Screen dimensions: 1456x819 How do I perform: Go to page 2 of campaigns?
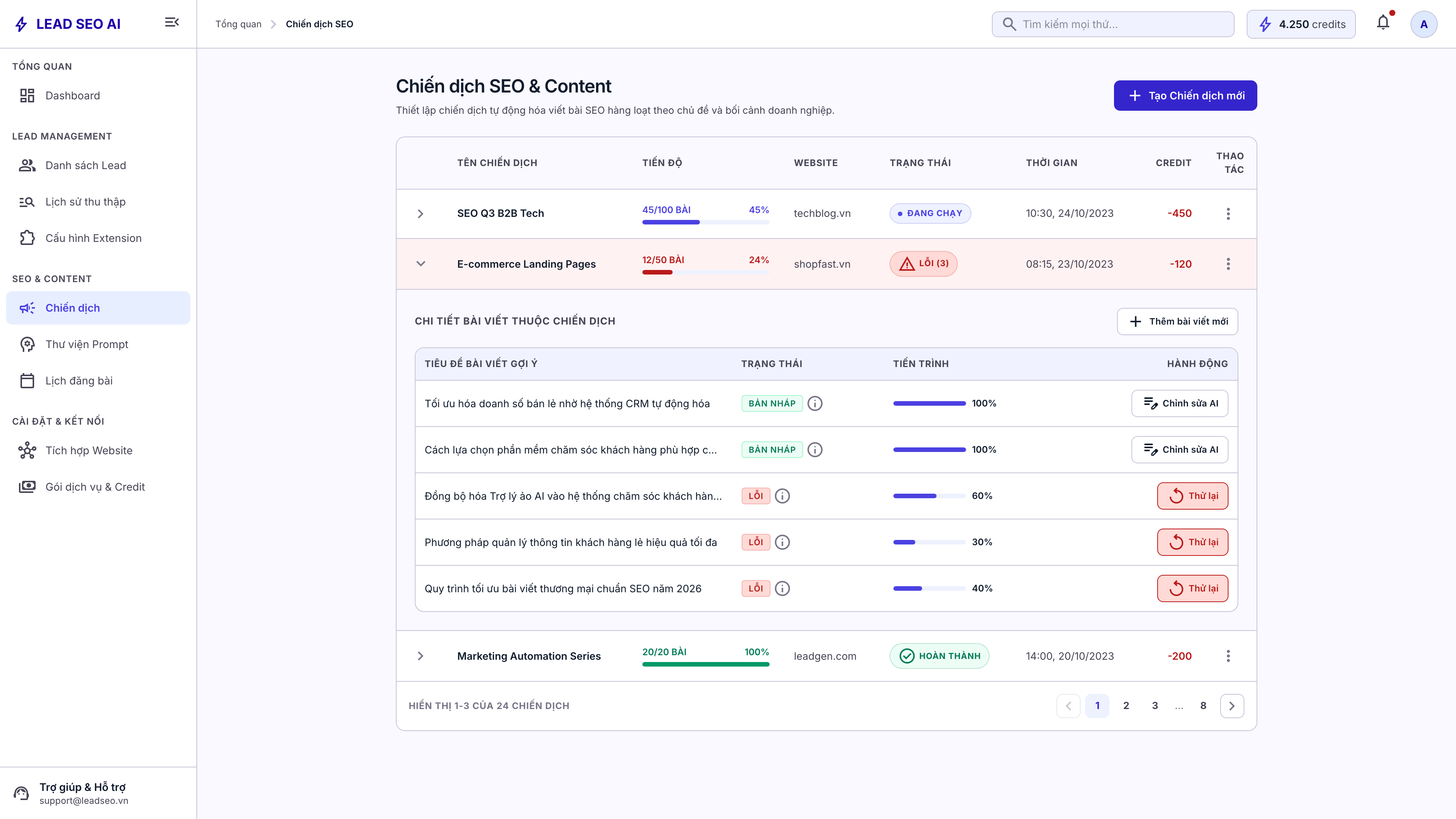[1126, 706]
